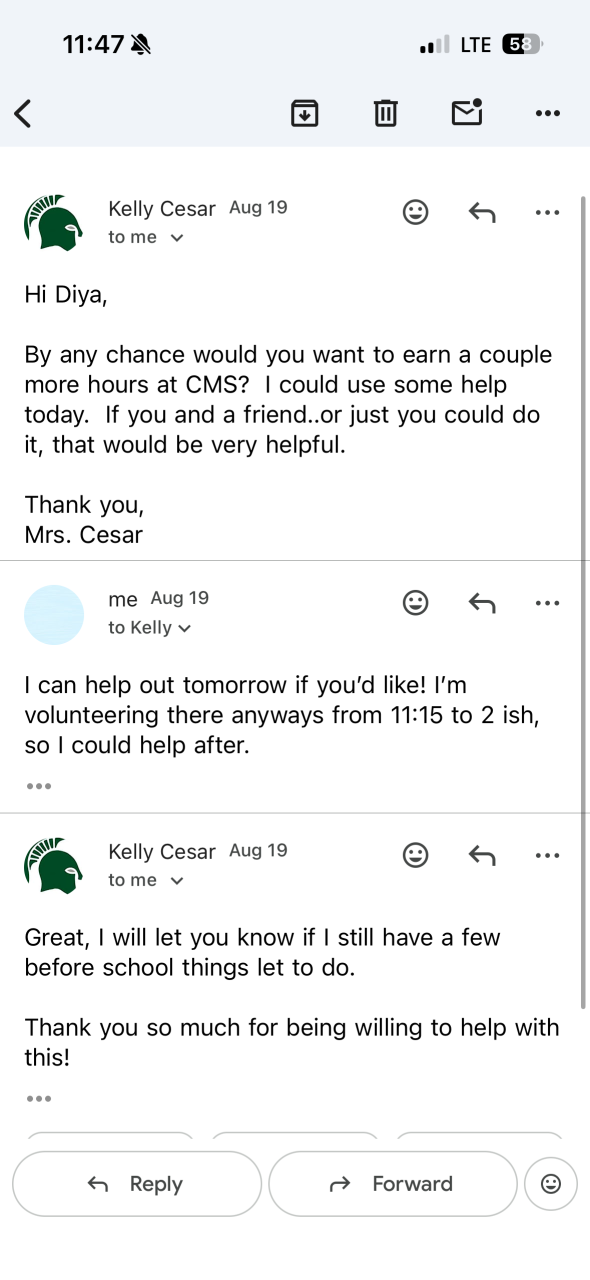Reply to the first Kelly Cesar message arrow

[x=482, y=212]
